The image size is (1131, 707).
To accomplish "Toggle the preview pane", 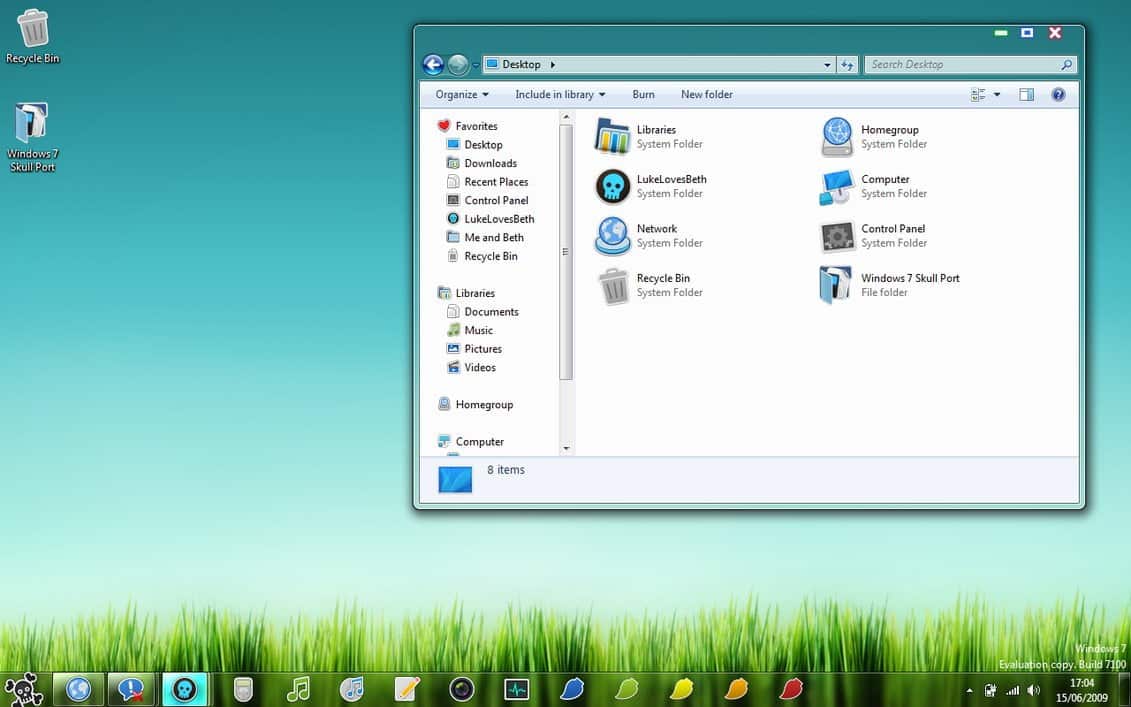I will click(x=1026, y=93).
